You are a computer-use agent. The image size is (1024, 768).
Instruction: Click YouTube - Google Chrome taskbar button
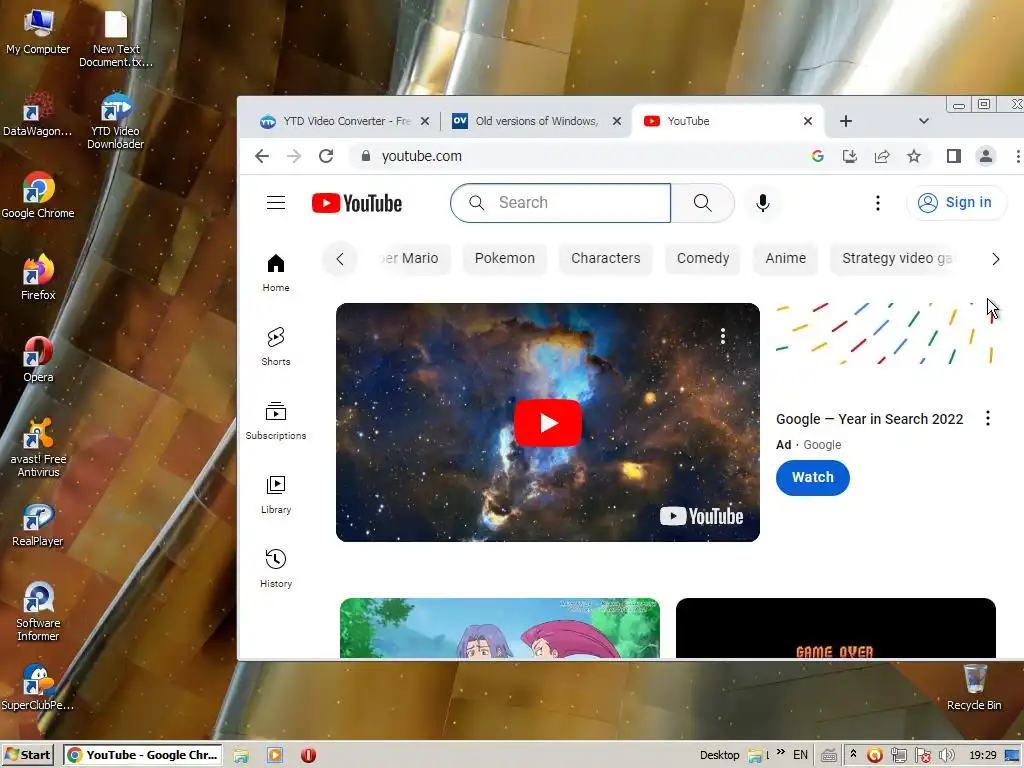[x=143, y=755]
